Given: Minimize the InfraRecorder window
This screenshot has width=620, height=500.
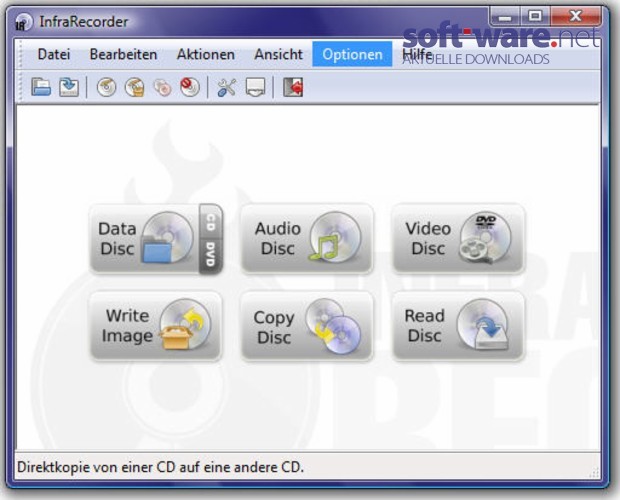Looking at the screenshot, I should [505, 17].
